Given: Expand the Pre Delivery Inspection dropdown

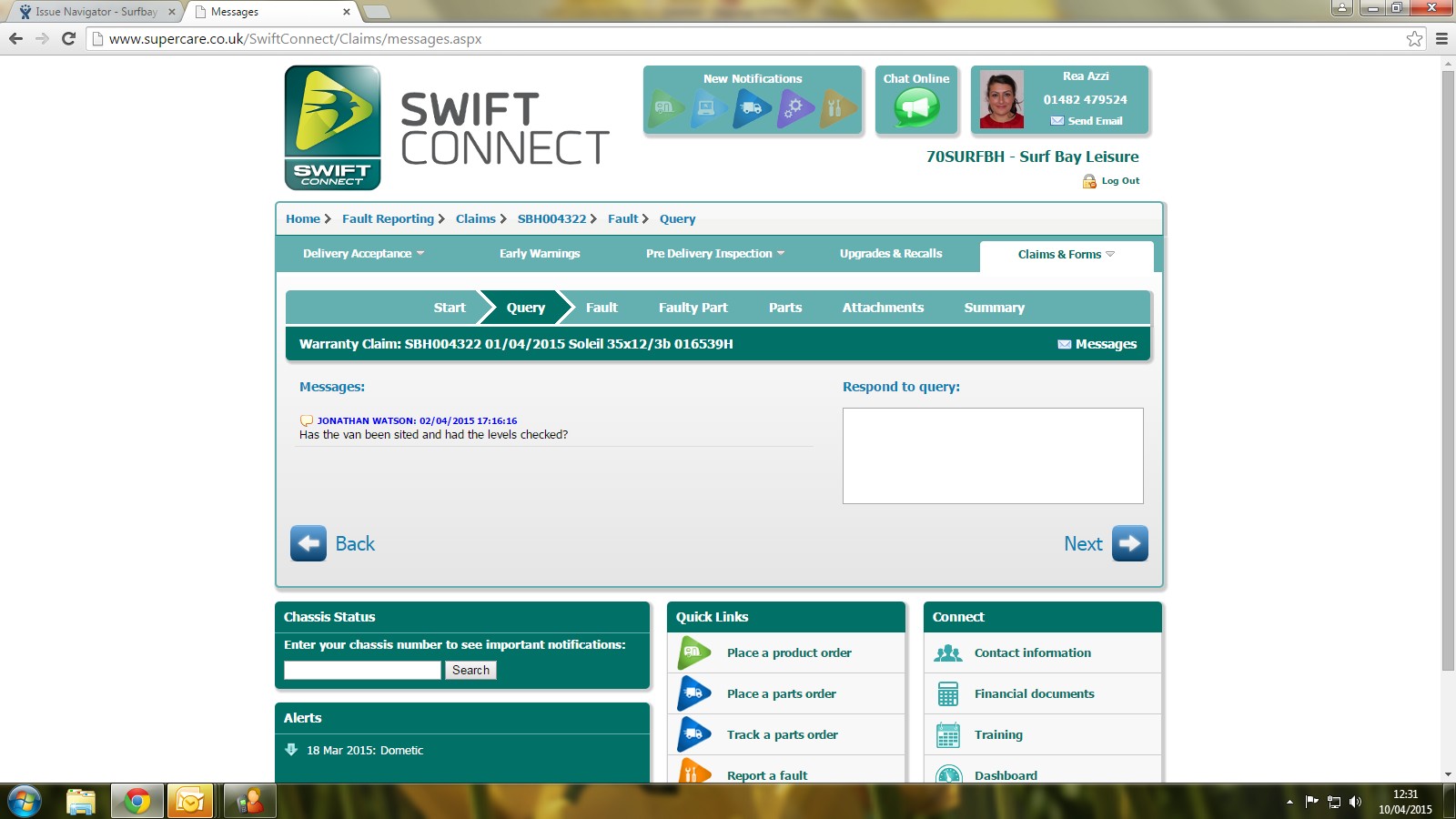Looking at the screenshot, I should click(715, 254).
